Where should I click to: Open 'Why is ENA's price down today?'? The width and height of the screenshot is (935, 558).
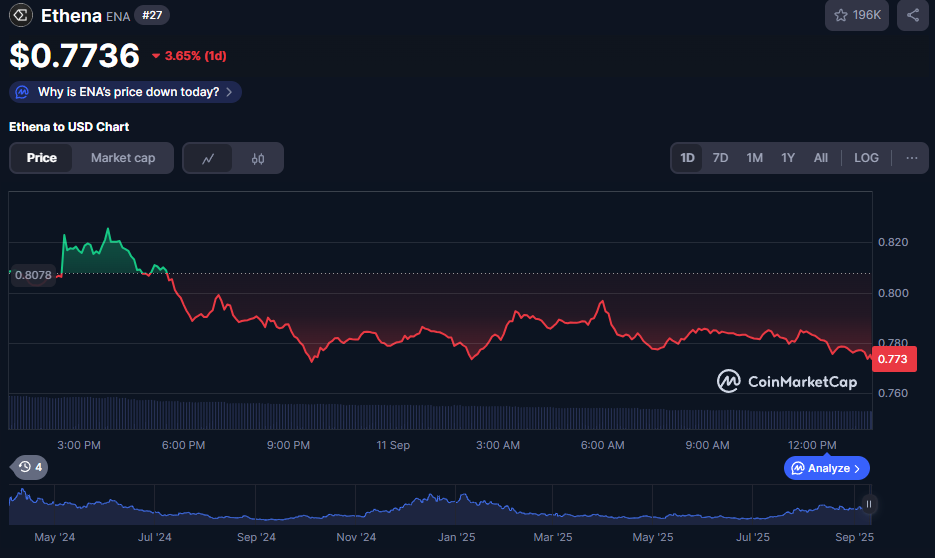(x=125, y=92)
